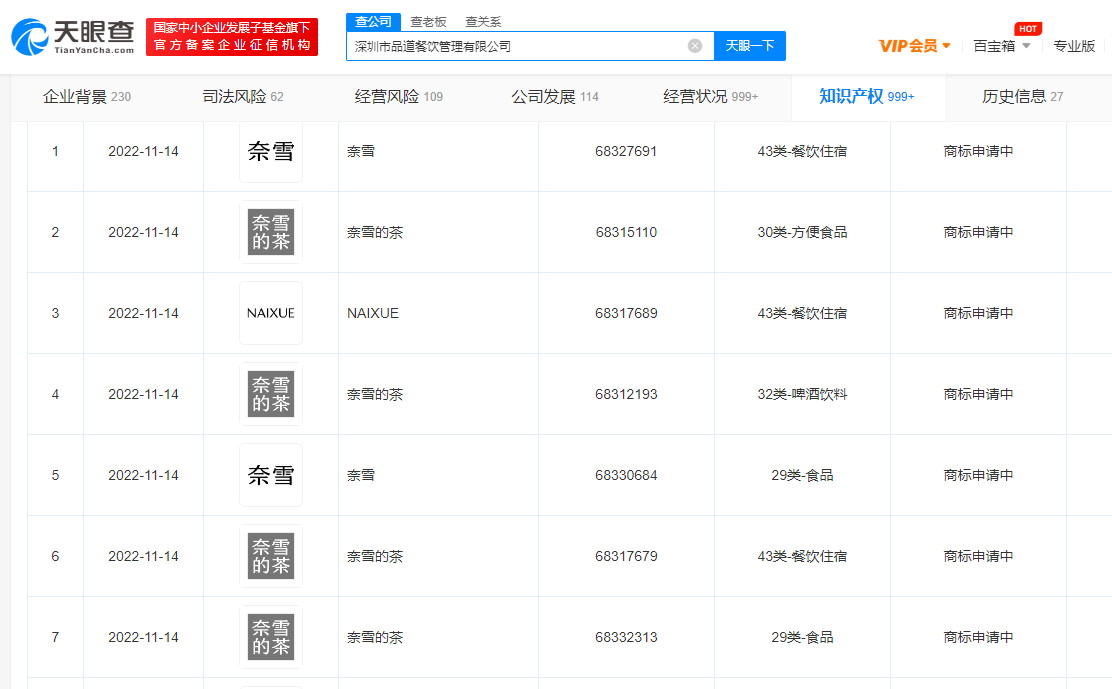The width and height of the screenshot is (1112, 689).
Task: Clear the search box with the X icon
Action: coord(695,46)
